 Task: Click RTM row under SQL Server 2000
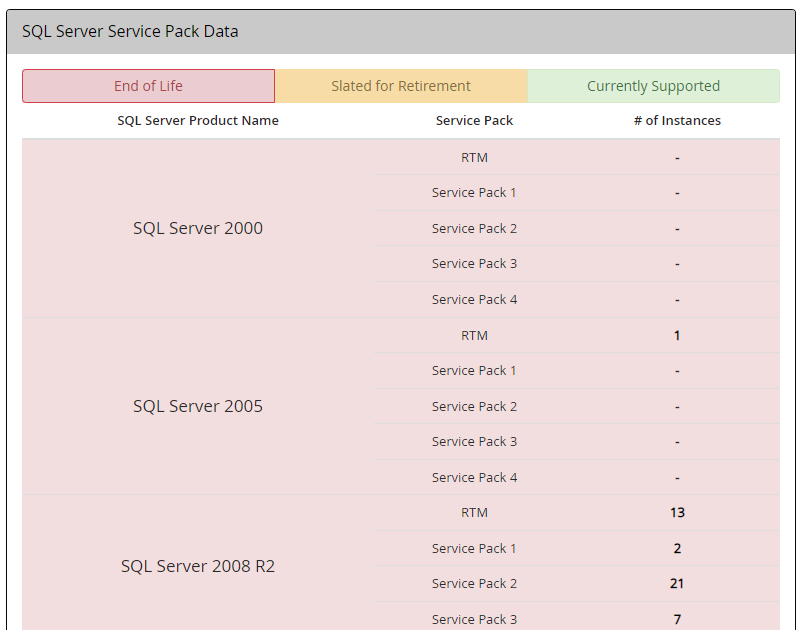coord(474,158)
